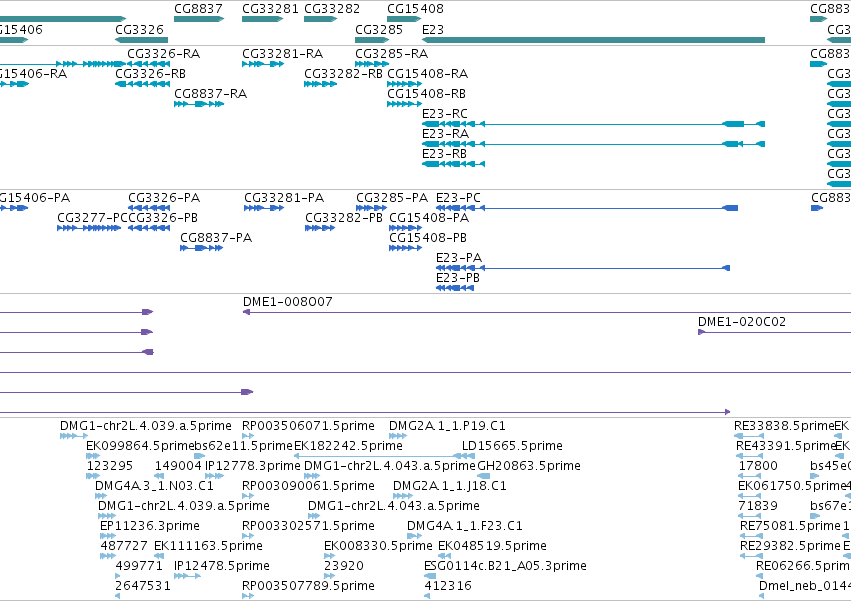
Task: Select EST DMG4A1_1.F23.C1
Action: pos(415,536)
